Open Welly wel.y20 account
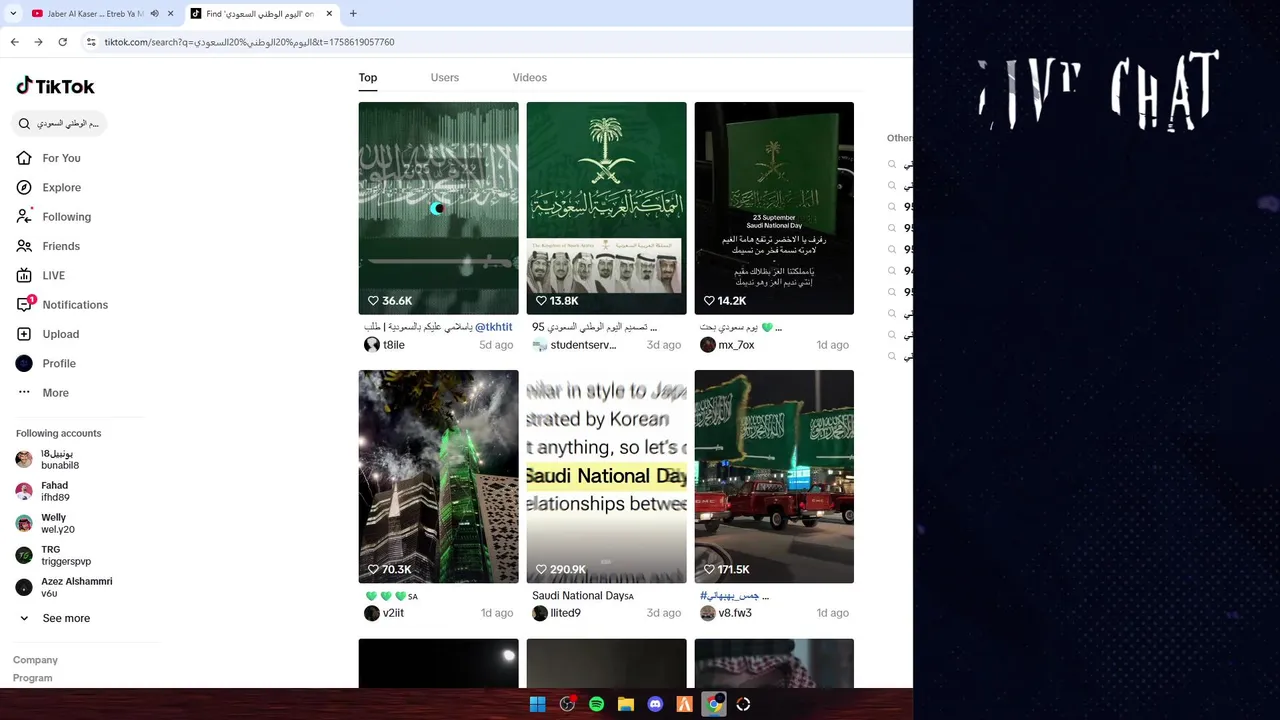 click(57, 523)
